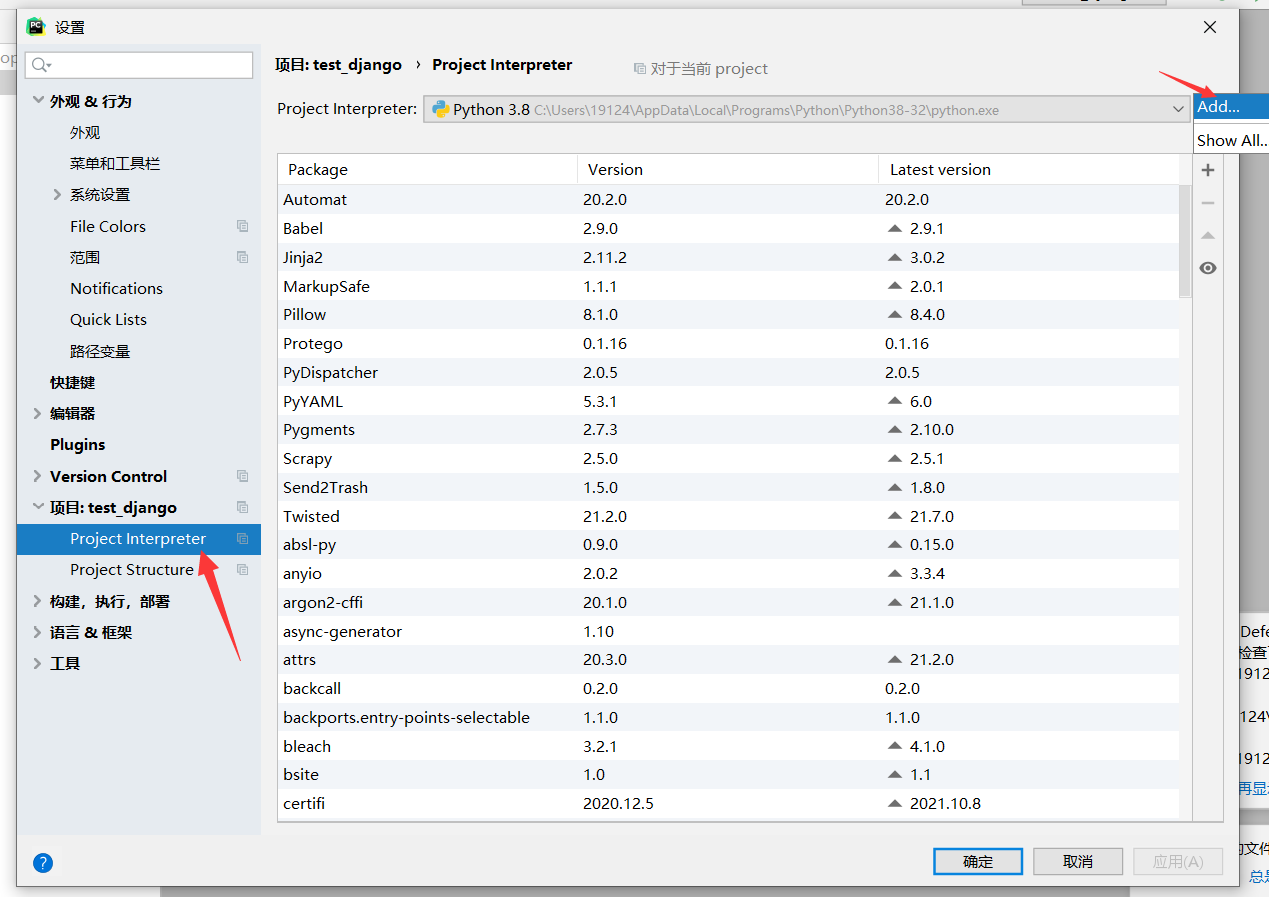Click the 取消 button
This screenshot has height=897, width=1269.
tap(1078, 861)
